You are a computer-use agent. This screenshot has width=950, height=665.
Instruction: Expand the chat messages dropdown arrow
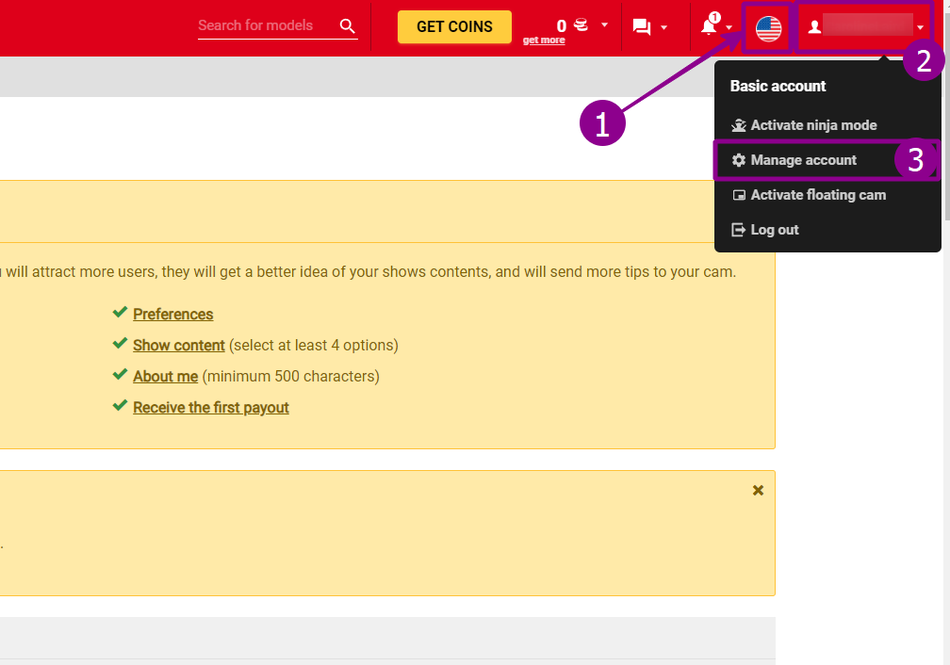pyautogui.click(x=664, y=27)
